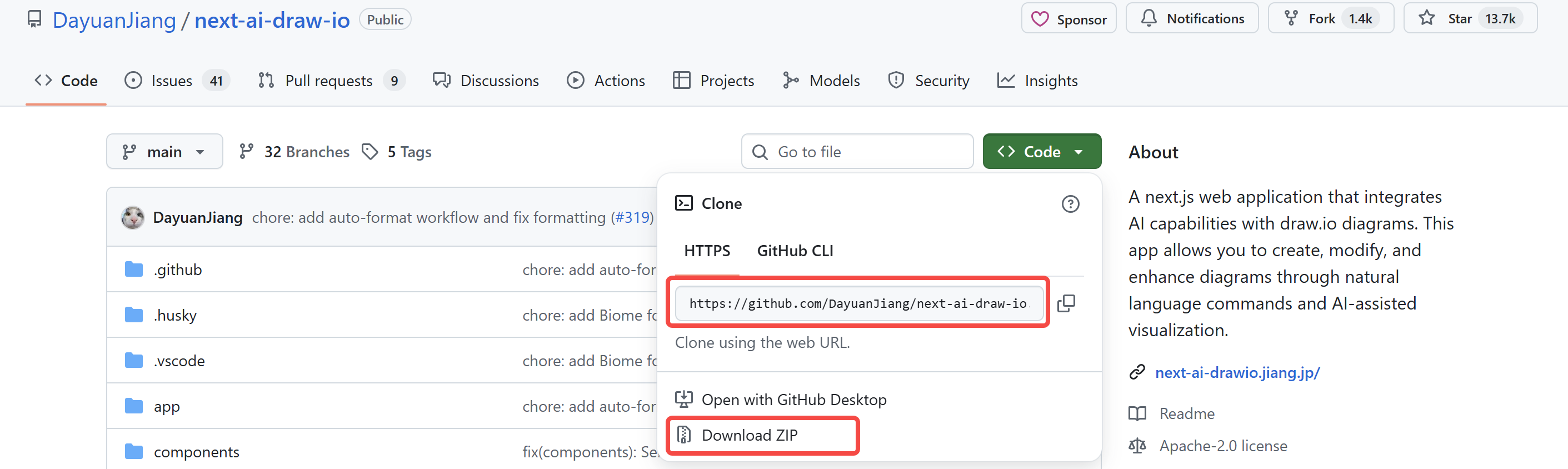This screenshot has height=469, width=1568.
Task: Click the clone URL text field
Action: pos(858,303)
